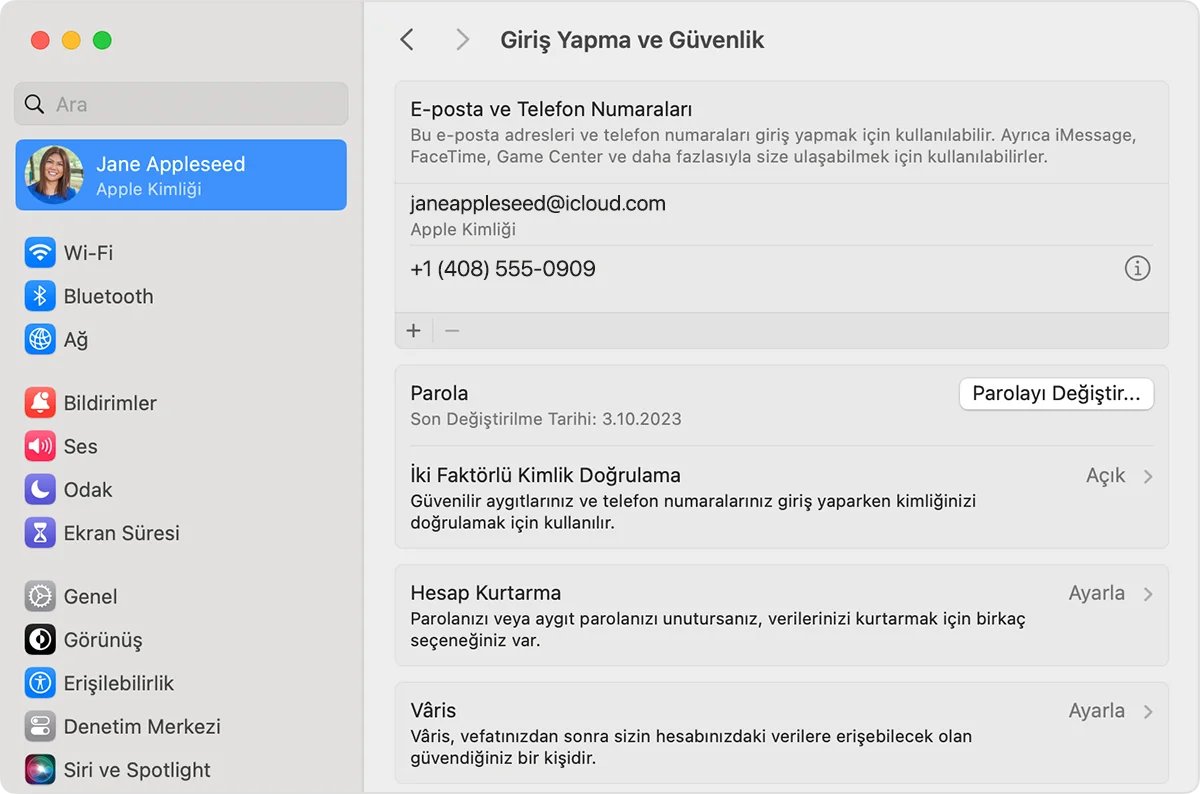The width and height of the screenshot is (1200, 794).
Task: Open Wi-Fi settings icon in sidebar
Action: pos(40,253)
